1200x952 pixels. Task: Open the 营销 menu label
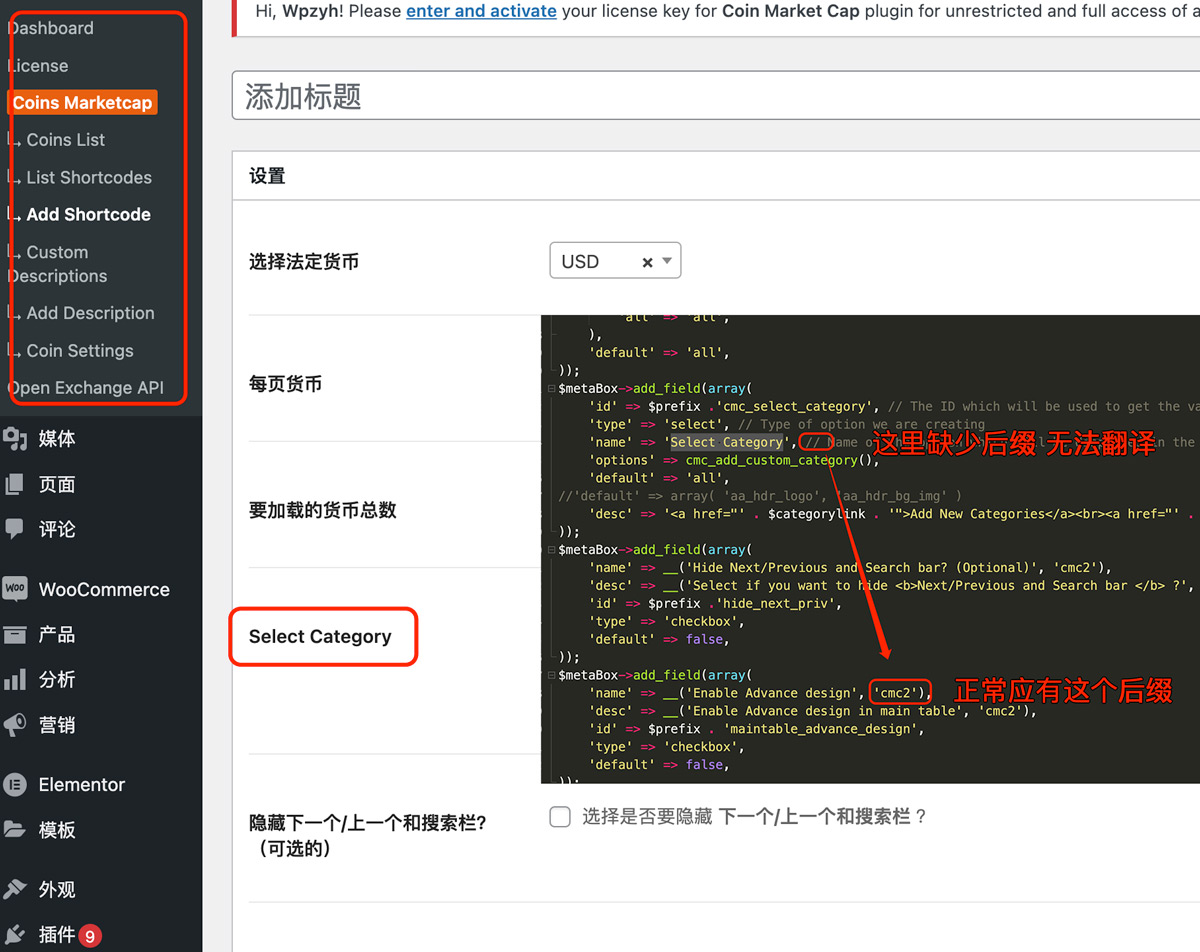pyautogui.click(x=57, y=725)
